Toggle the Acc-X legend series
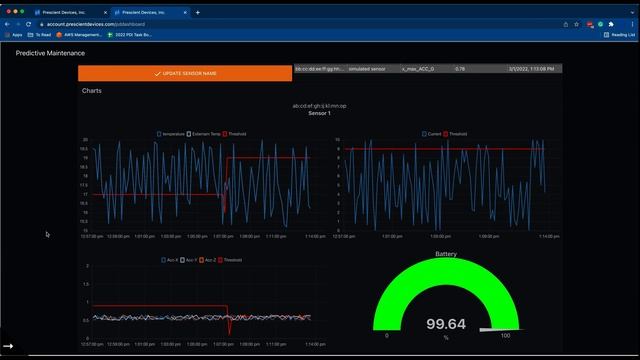 [169, 260]
